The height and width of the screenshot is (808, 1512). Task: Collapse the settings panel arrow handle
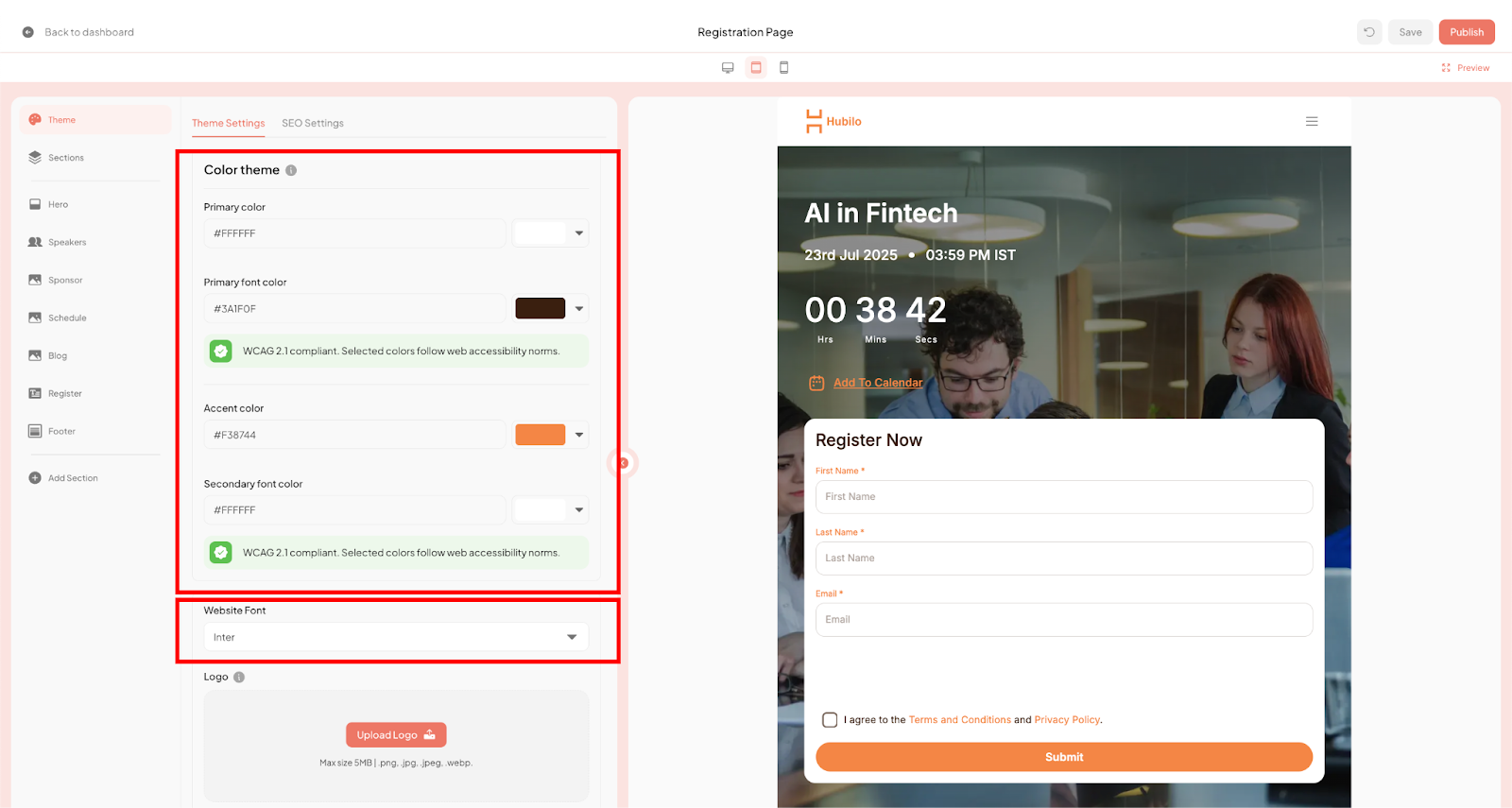point(623,463)
